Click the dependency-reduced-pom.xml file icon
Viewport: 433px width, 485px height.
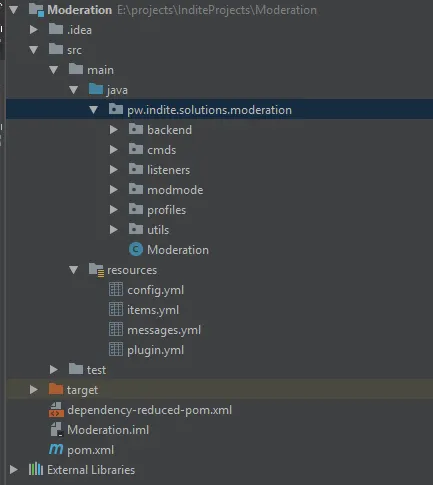pos(56,409)
